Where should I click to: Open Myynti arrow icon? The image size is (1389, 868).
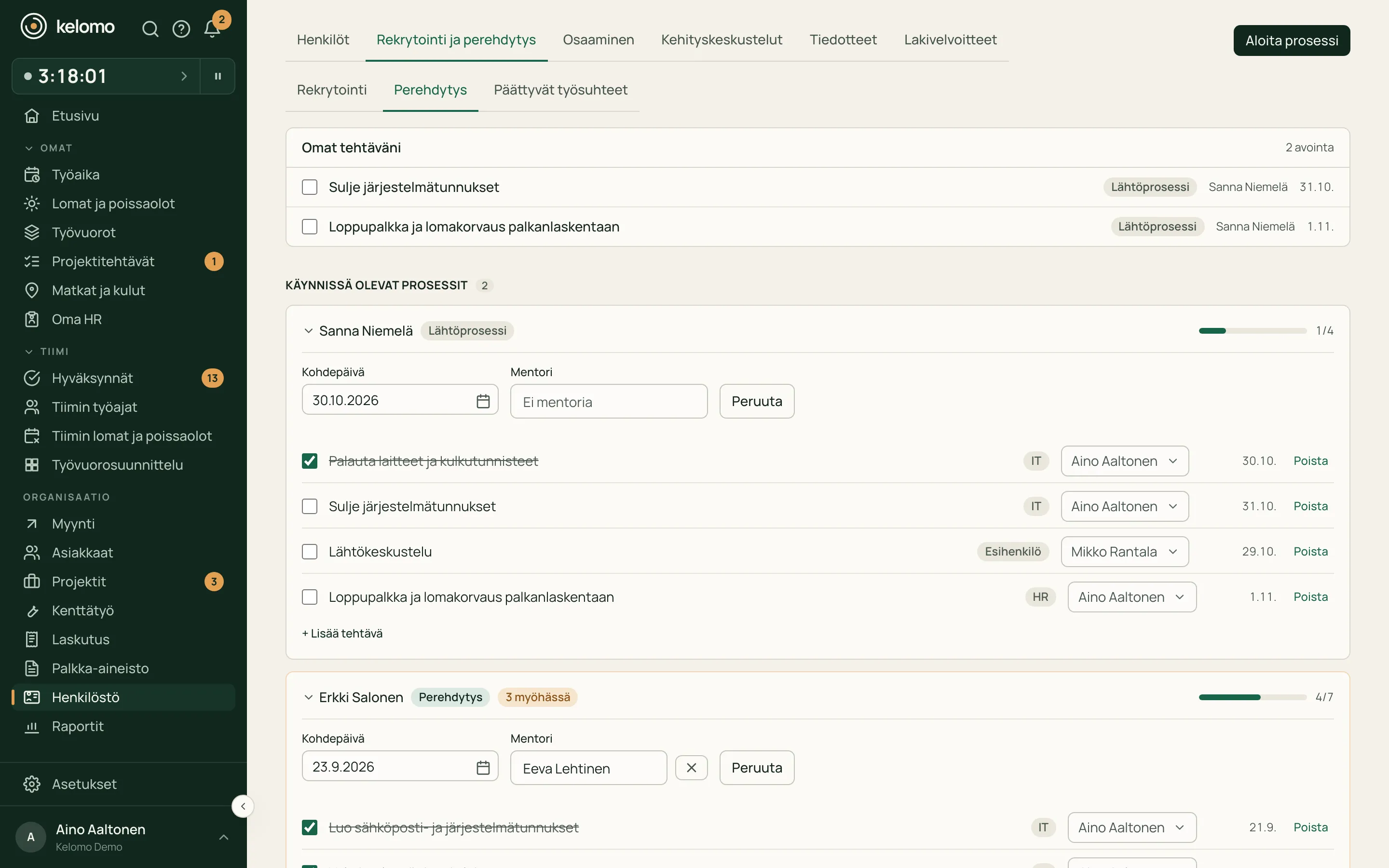pos(32,524)
